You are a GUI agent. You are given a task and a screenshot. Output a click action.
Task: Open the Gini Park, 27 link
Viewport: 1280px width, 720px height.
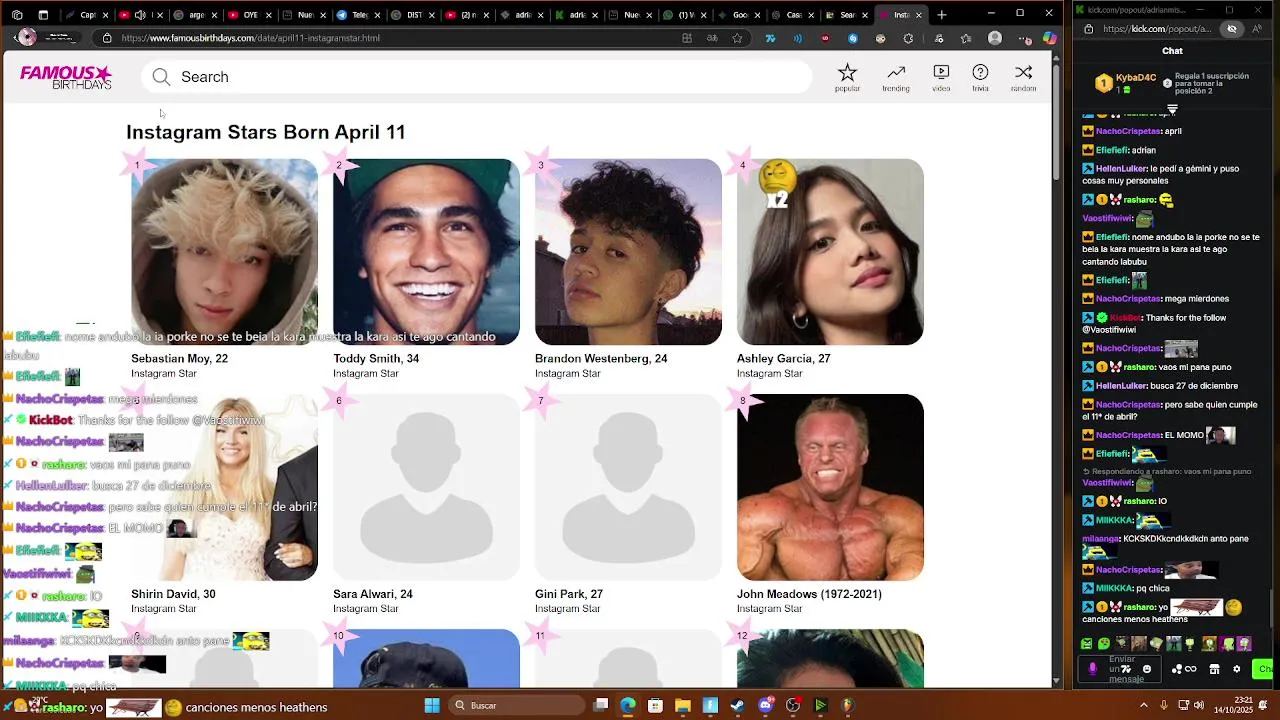tap(569, 594)
